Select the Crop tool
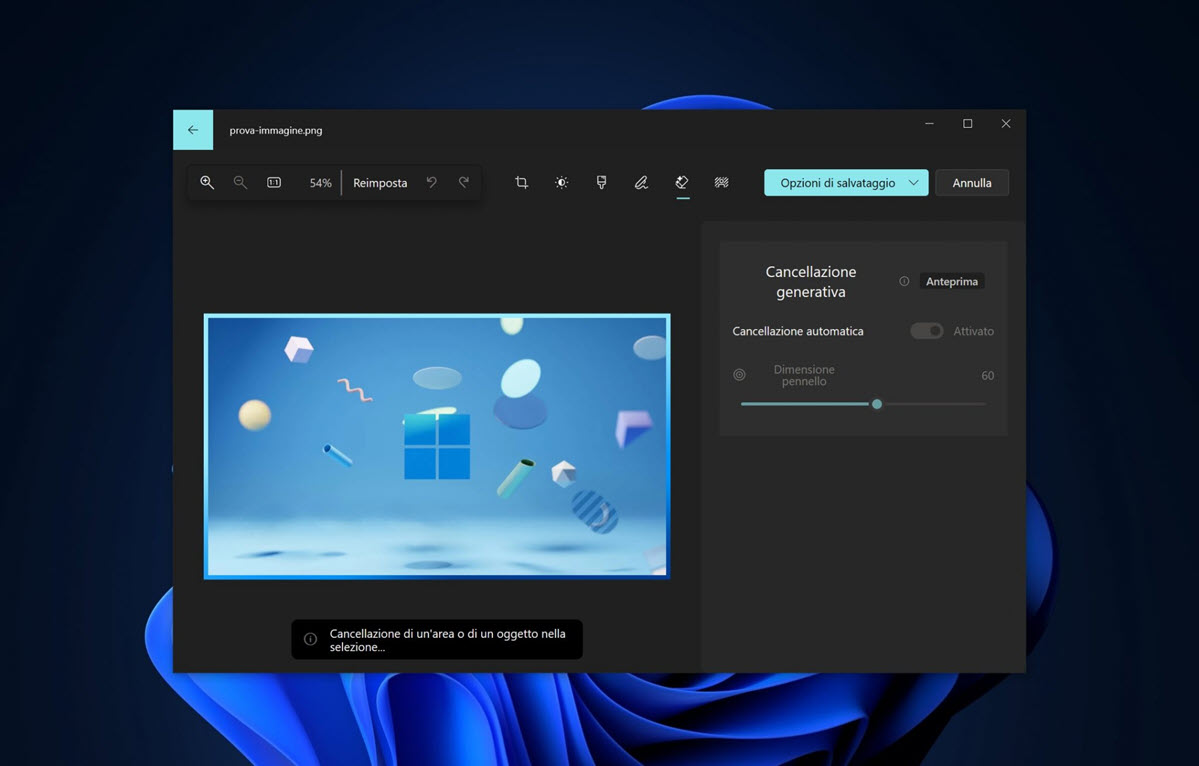The width and height of the screenshot is (1199, 766). [x=521, y=183]
